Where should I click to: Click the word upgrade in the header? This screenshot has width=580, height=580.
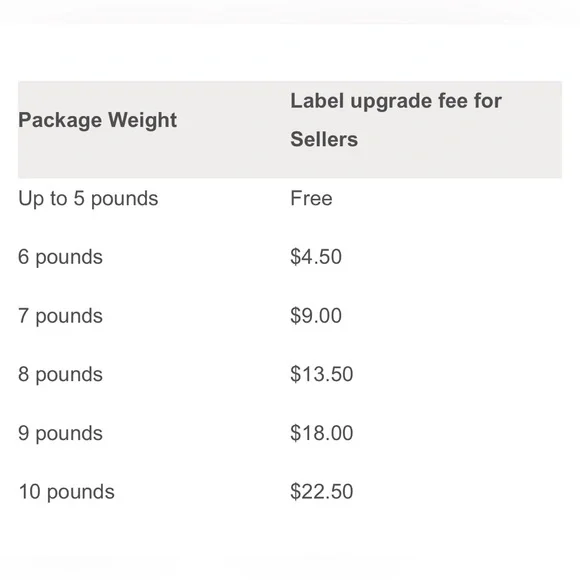391,102
